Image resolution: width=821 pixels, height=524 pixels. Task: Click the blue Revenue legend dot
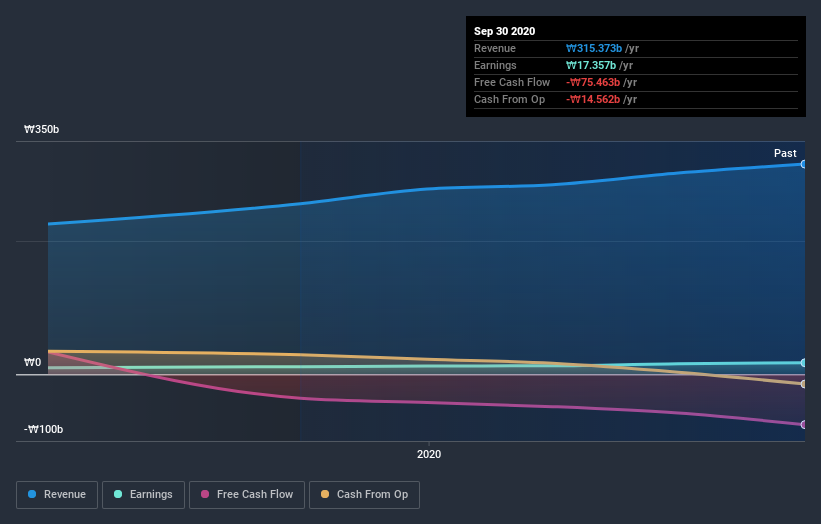32,494
